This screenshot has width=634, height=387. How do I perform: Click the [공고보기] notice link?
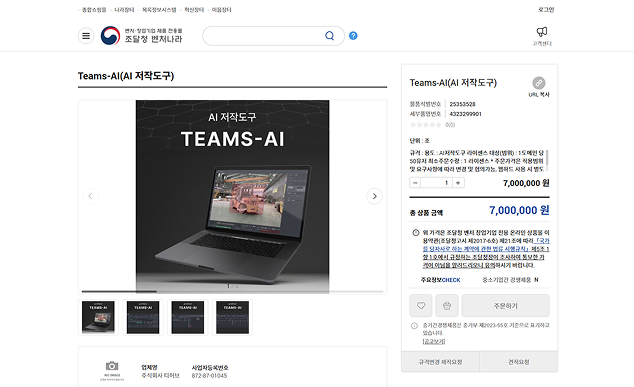tap(433, 341)
